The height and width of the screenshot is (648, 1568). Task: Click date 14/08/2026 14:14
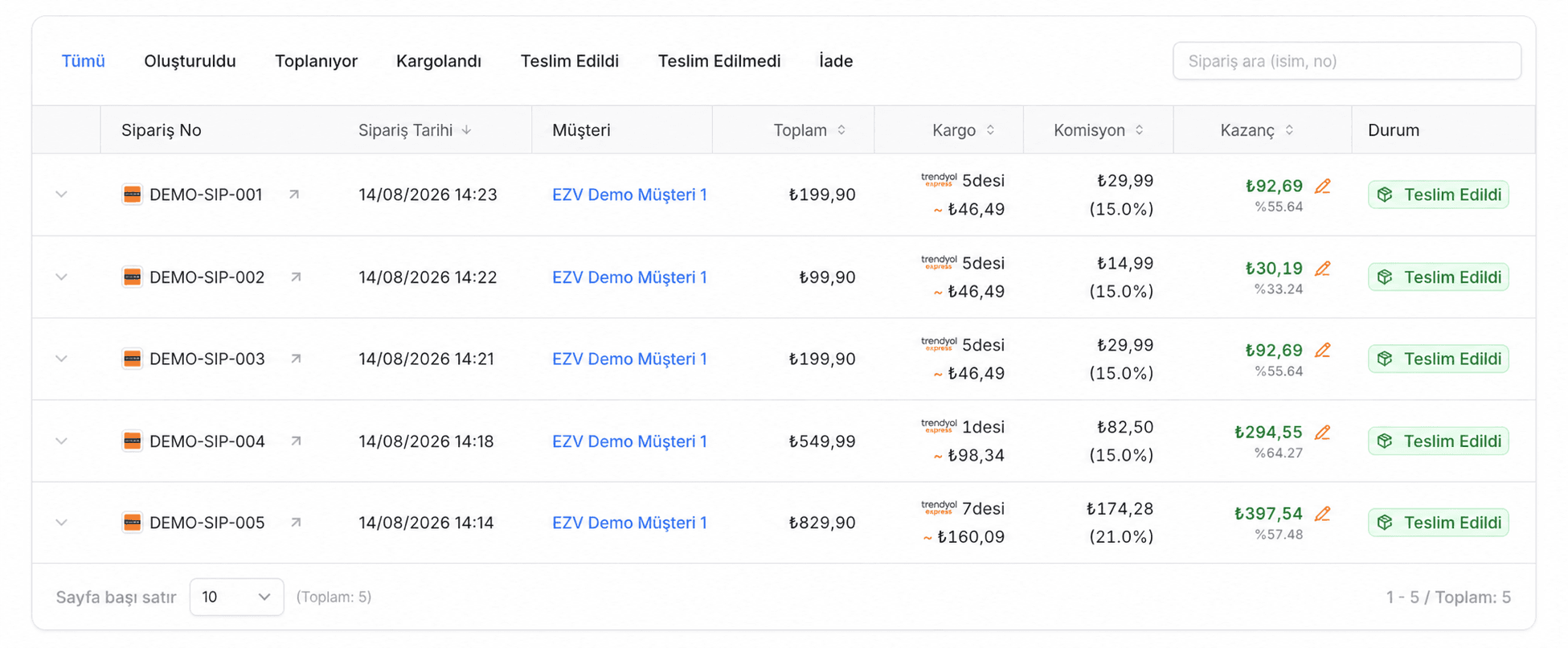426,523
